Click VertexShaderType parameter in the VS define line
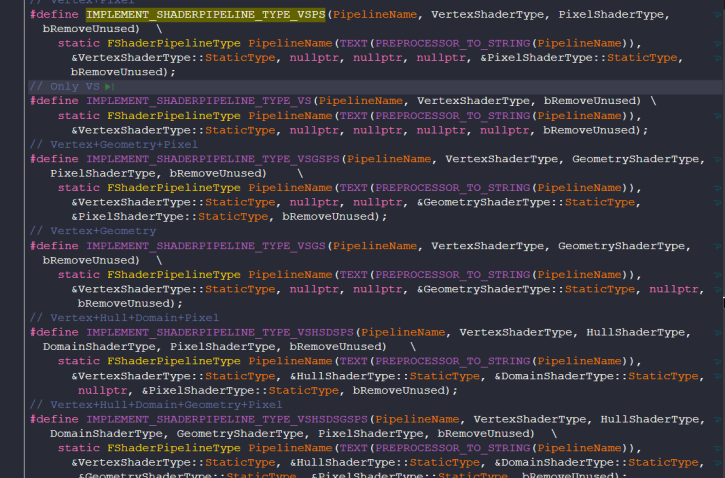 [x=473, y=101]
